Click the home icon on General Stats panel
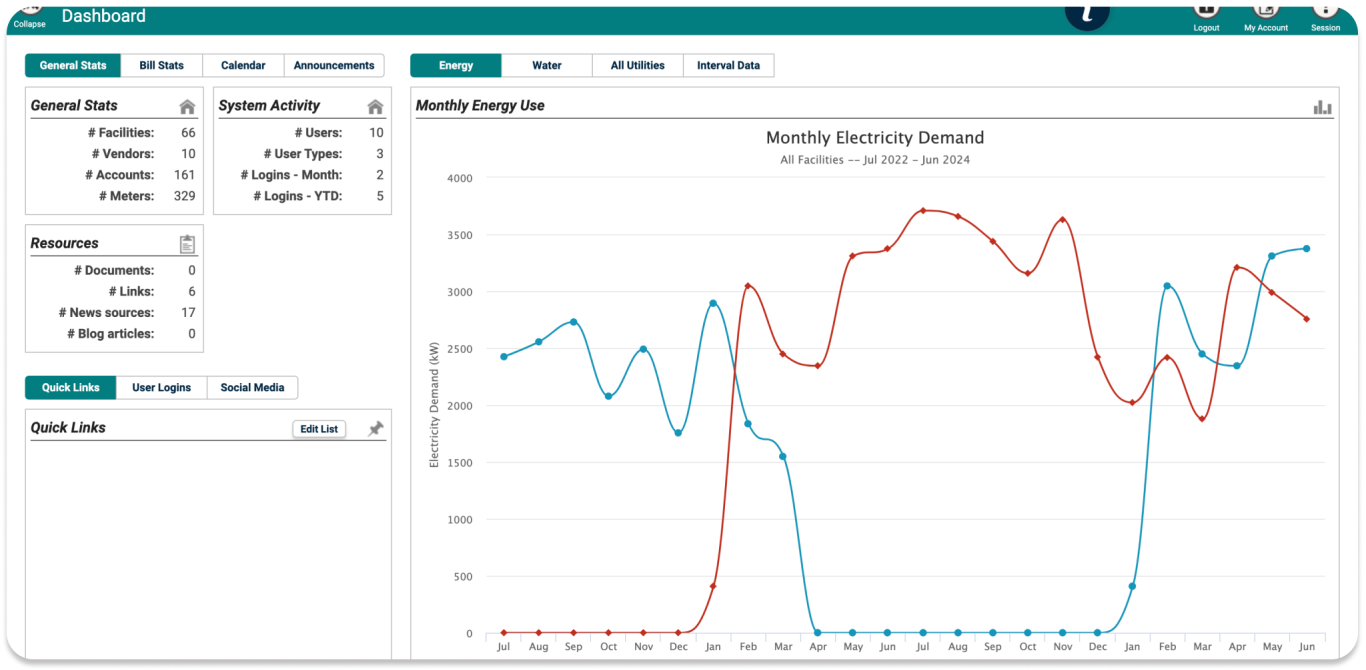Screen dimensions: 1366x670 [x=186, y=104]
